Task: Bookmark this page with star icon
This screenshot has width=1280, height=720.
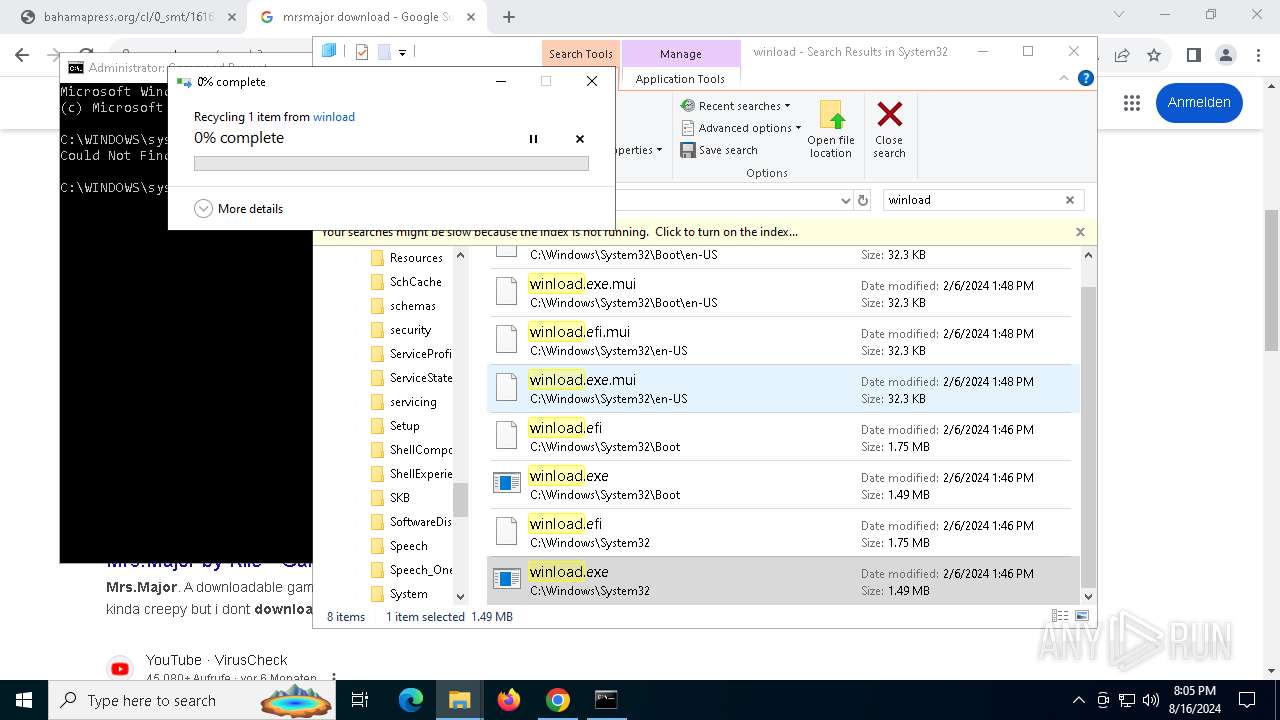Action: tap(1154, 56)
